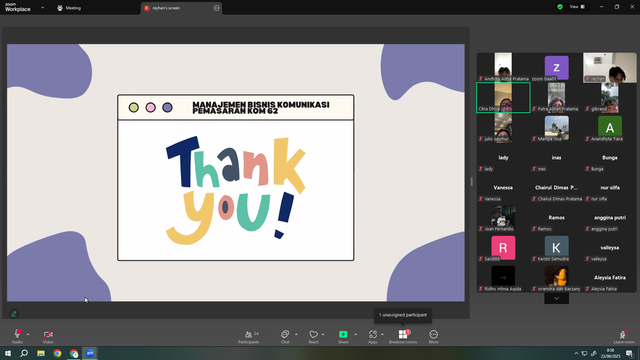Select Ramos's participant tile

pyautogui.click(x=557, y=218)
